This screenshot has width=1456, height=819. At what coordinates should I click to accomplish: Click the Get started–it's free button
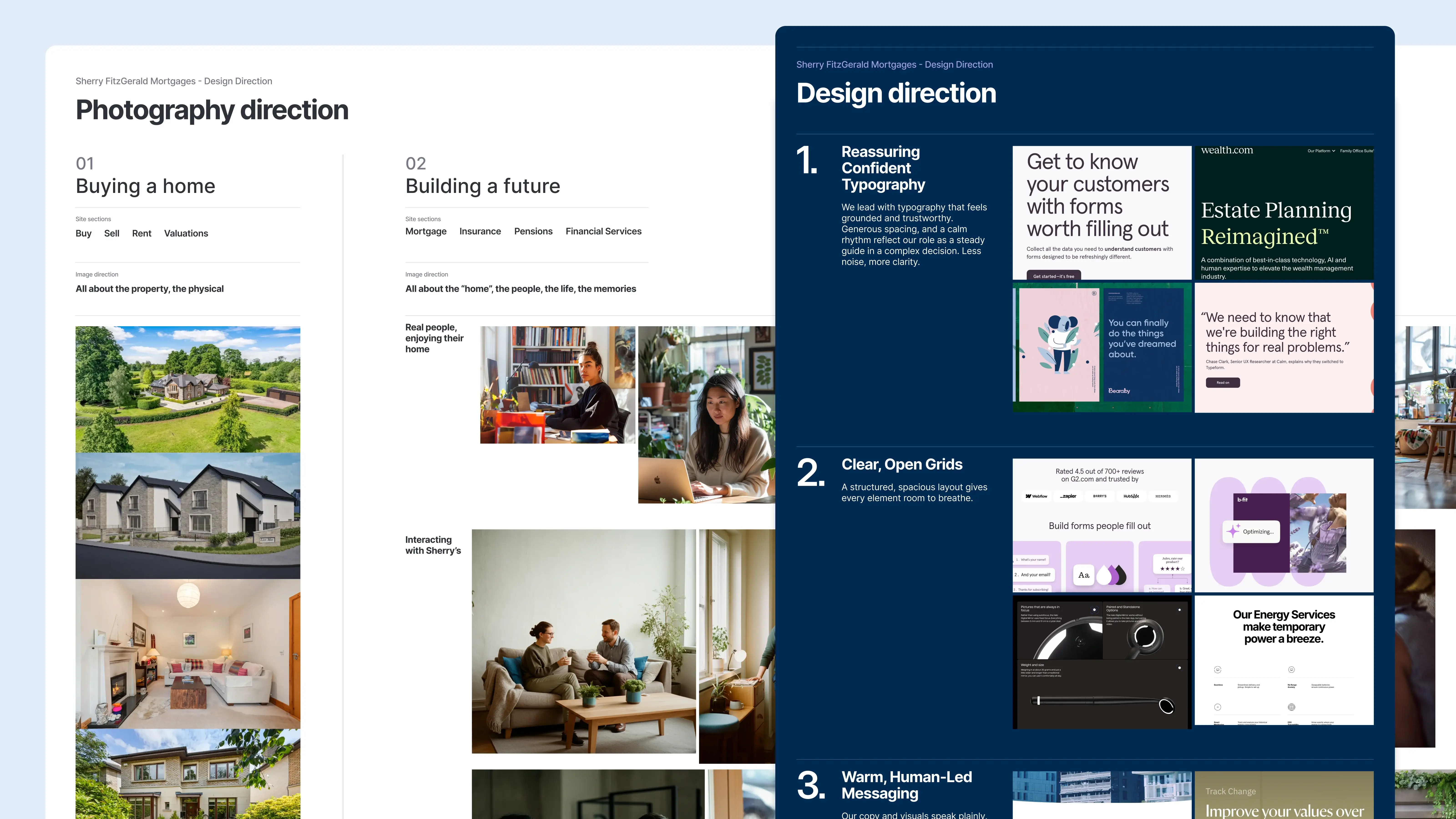coord(1054,276)
